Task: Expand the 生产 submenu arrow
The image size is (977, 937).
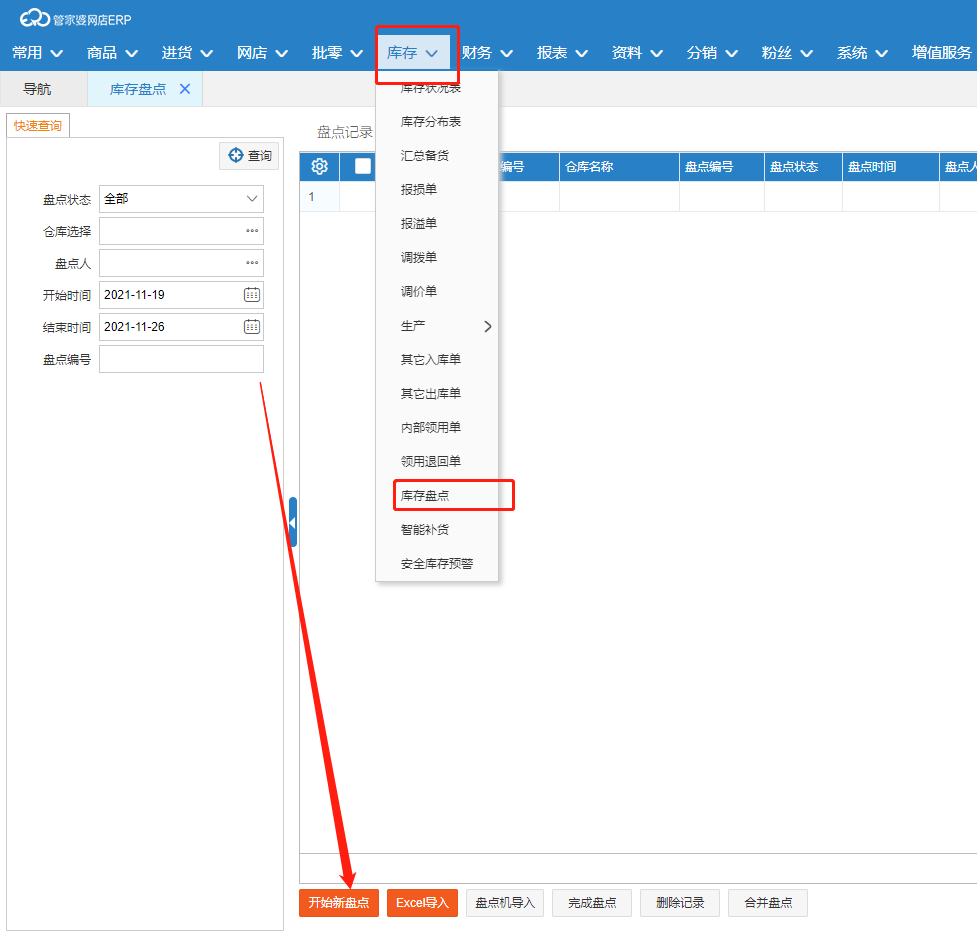Action: click(x=488, y=326)
